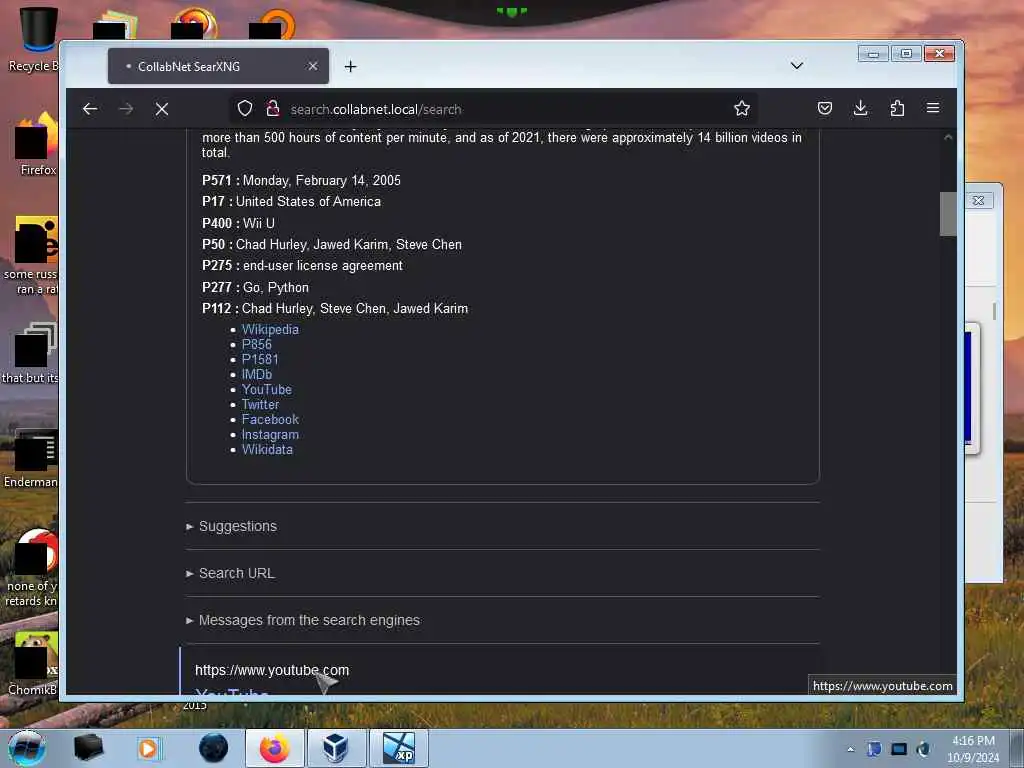
Task: Close the CollabNet SearXNG tab
Action: pos(313,66)
